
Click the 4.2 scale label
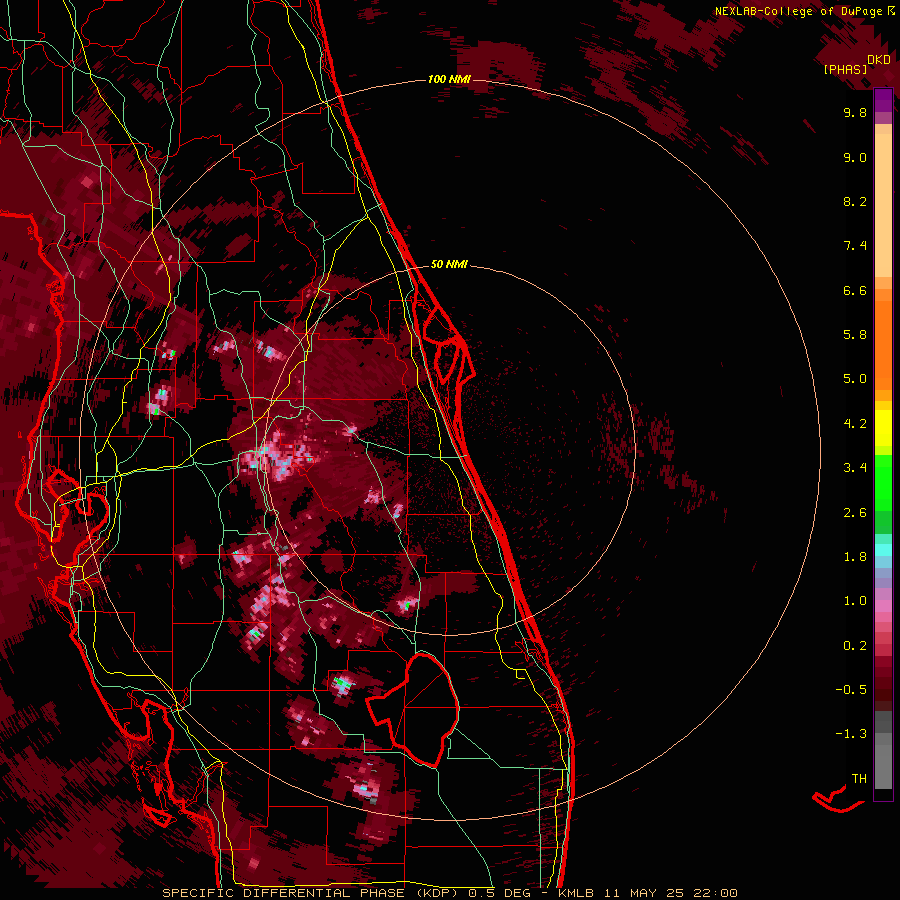pos(855,424)
